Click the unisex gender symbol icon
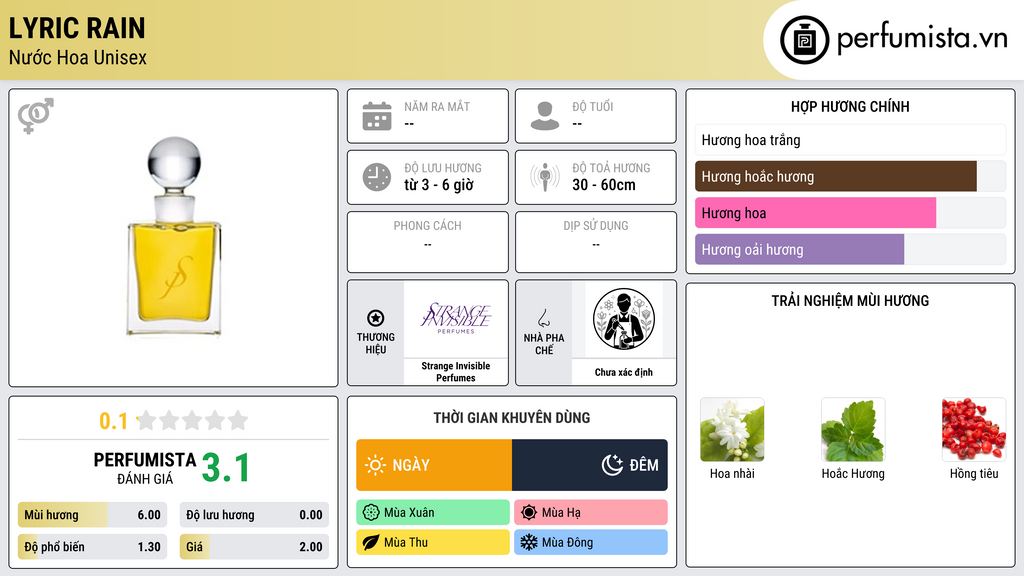The image size is (1024, 576). click(36, 116)
